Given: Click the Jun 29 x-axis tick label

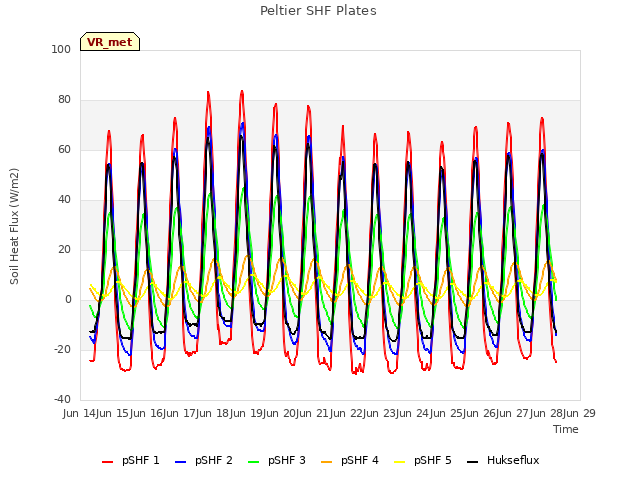Looking at the screenshot, I should tap(581, 413).
